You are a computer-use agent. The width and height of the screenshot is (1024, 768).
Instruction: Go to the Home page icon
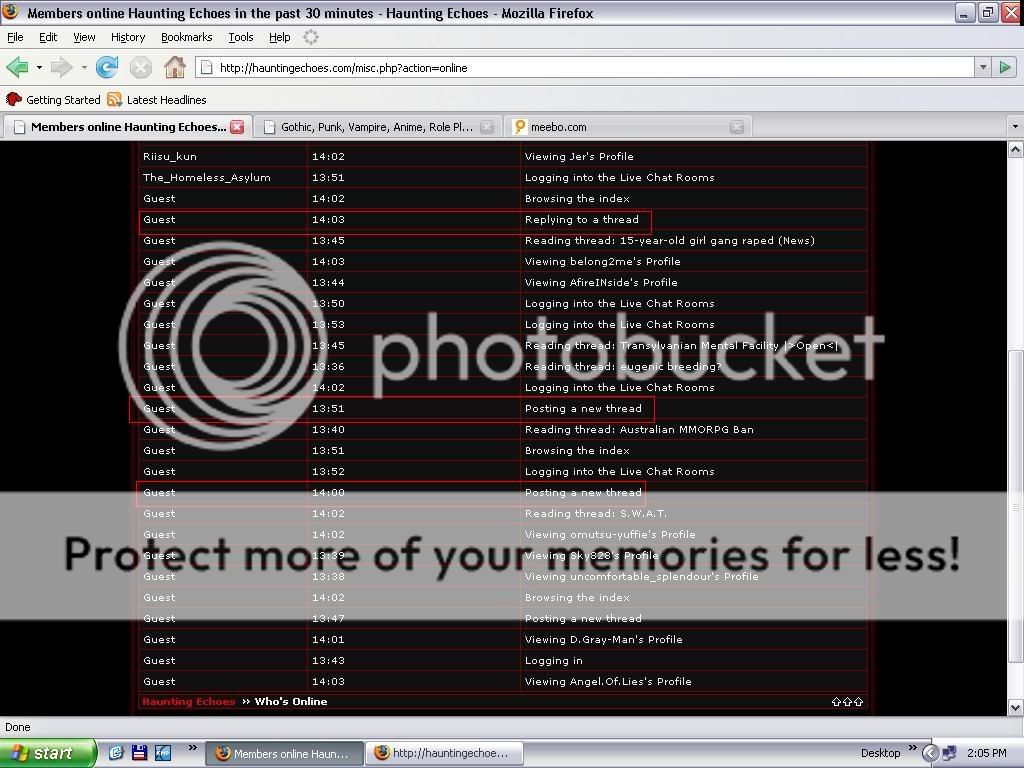175,68
